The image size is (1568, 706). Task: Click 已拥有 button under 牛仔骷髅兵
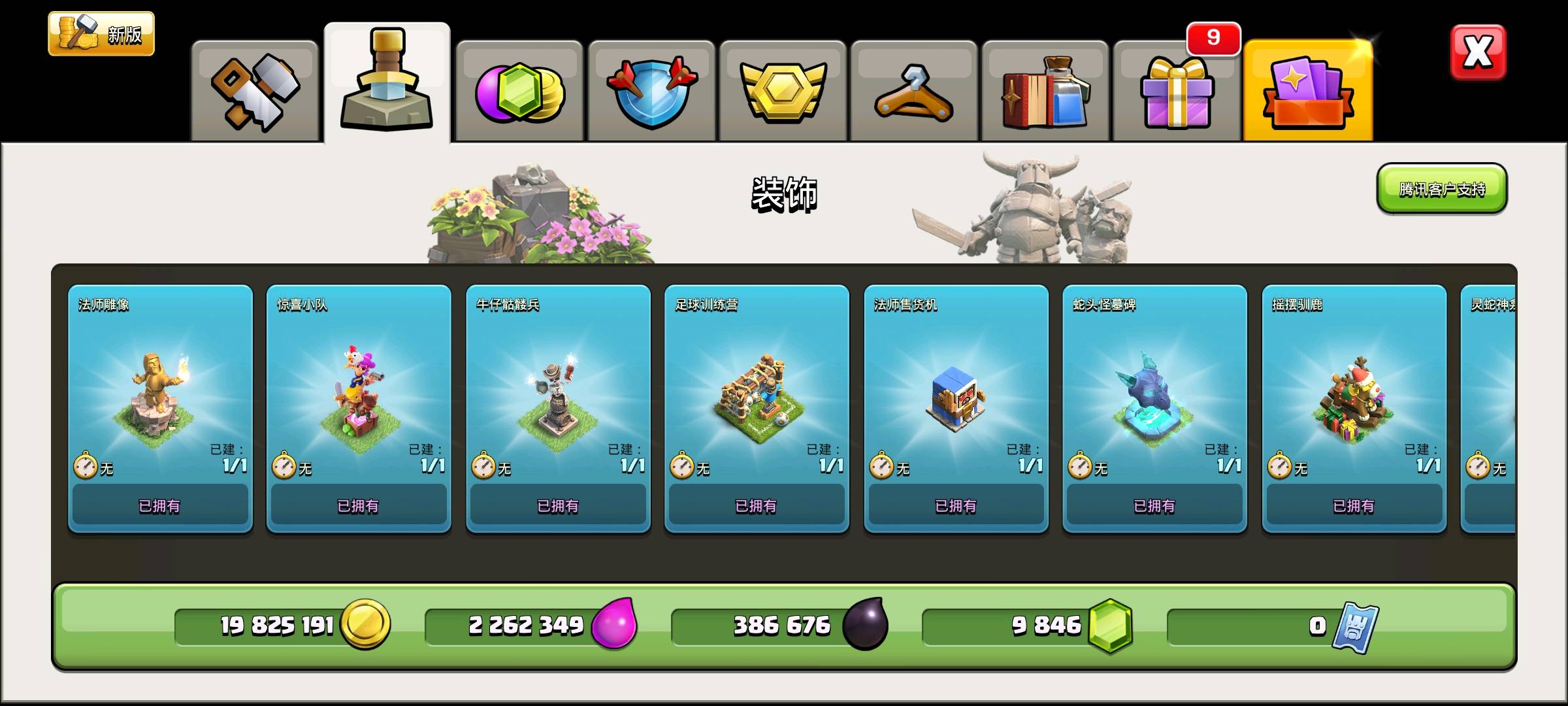coord(558,505)
